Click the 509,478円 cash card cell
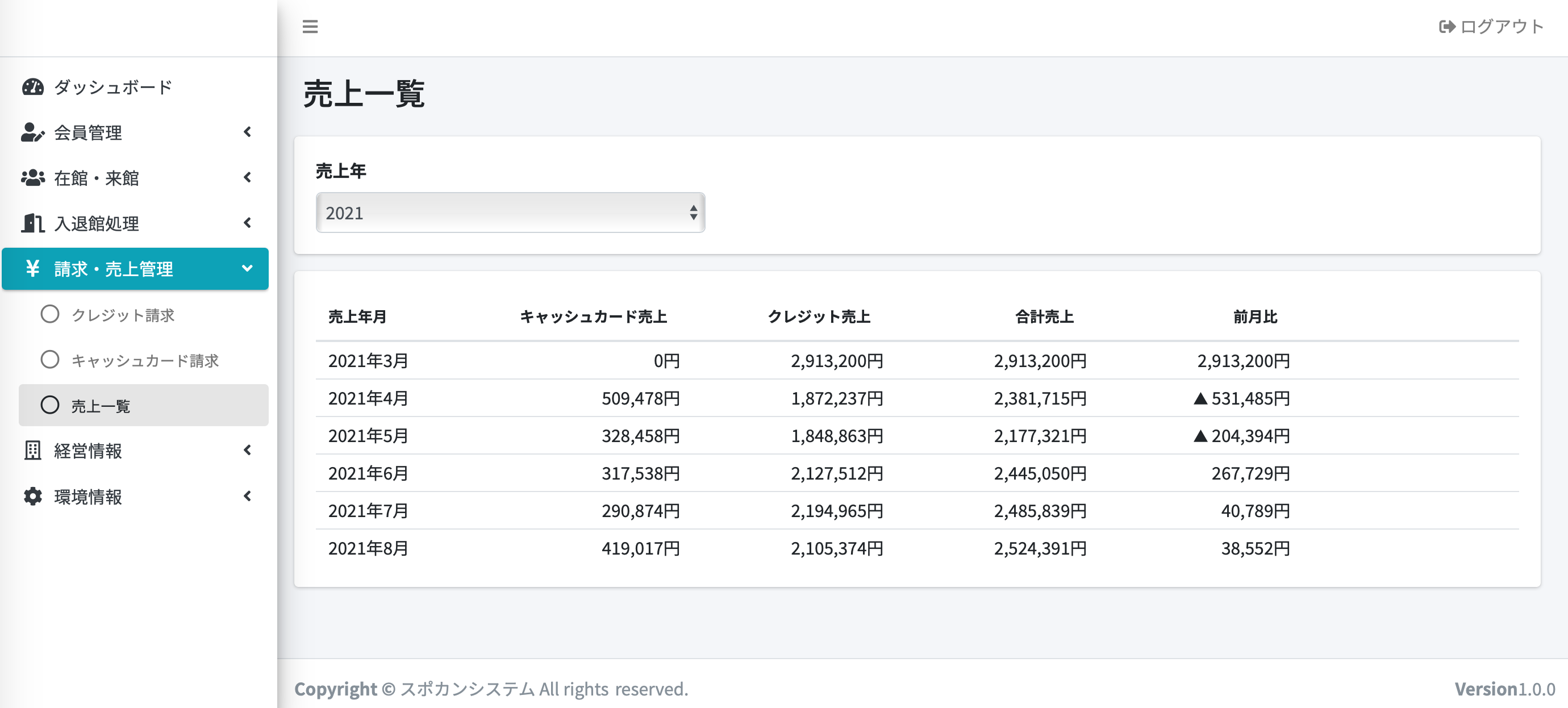1568x708 pixels. tap(641, 398)
